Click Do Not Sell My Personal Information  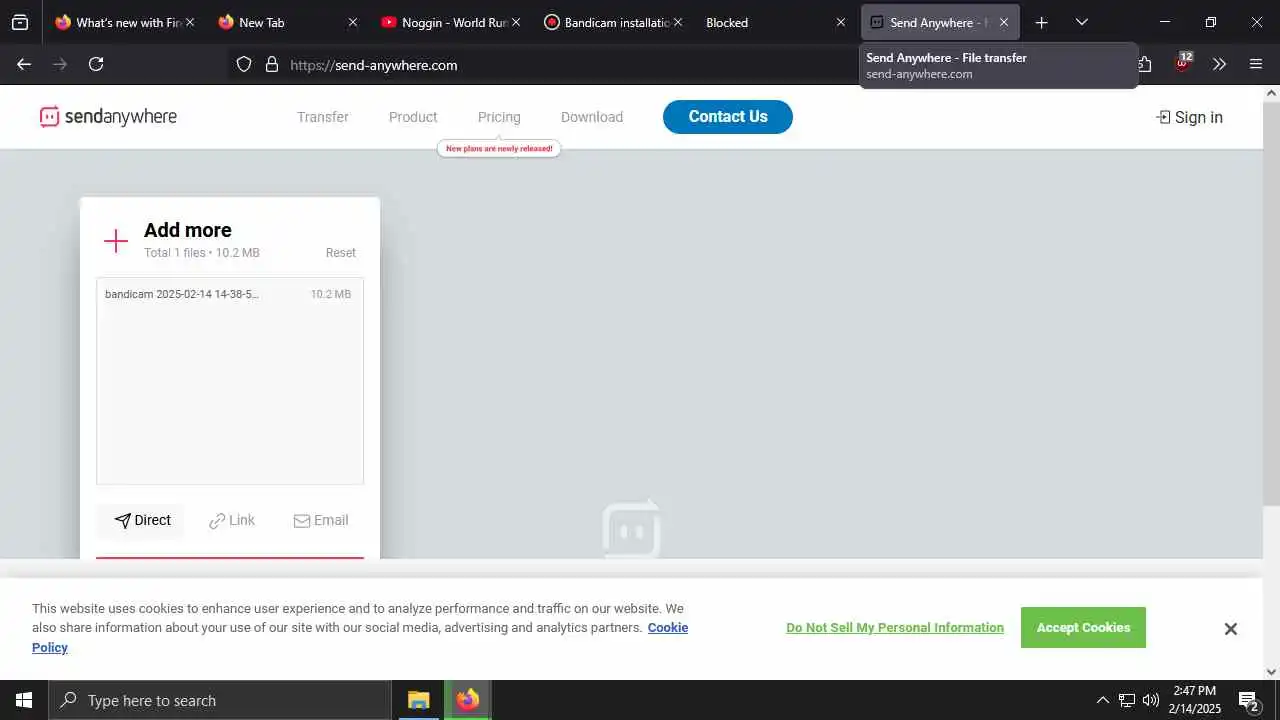(895, 628)
